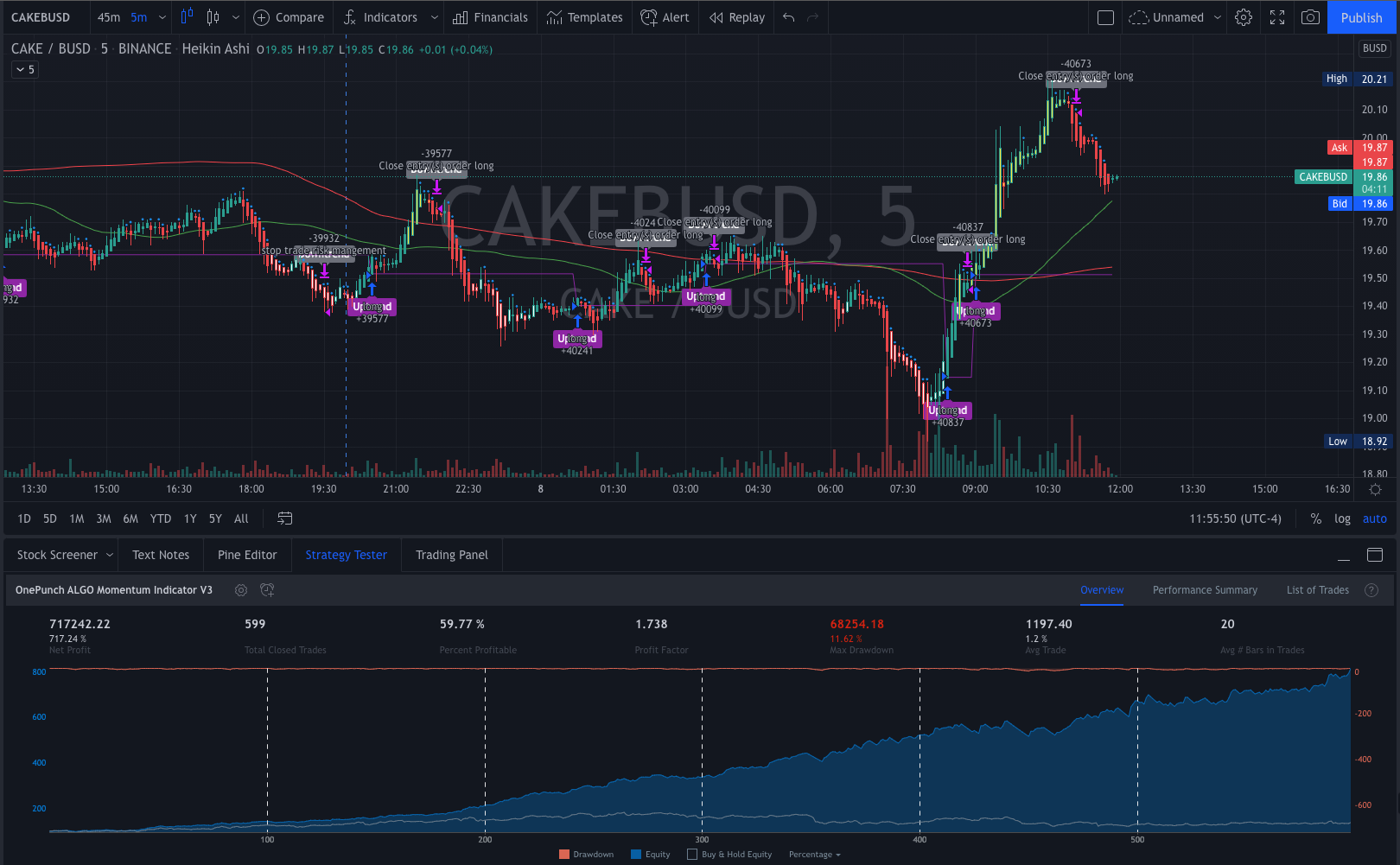Click the Net Profit value 717242.22
Viewport: 1400px width, 865px height.
[x=80, y=624]
